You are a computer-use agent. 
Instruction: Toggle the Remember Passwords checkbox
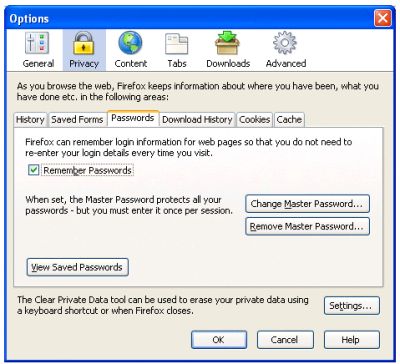[x=33, y=170]
